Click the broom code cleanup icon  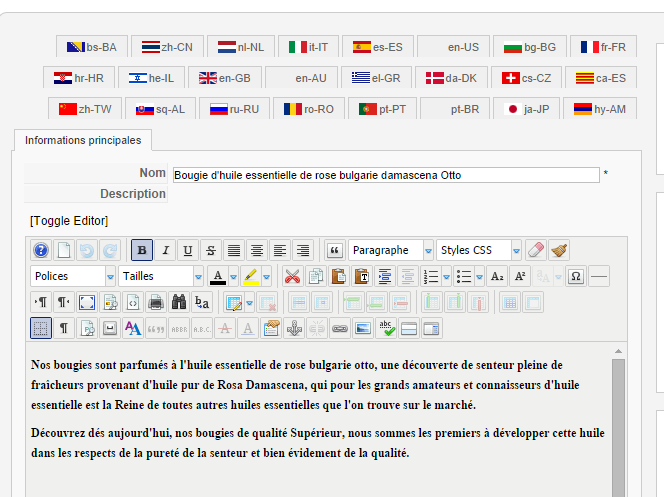pyautogui.click(x=559, y=250)
